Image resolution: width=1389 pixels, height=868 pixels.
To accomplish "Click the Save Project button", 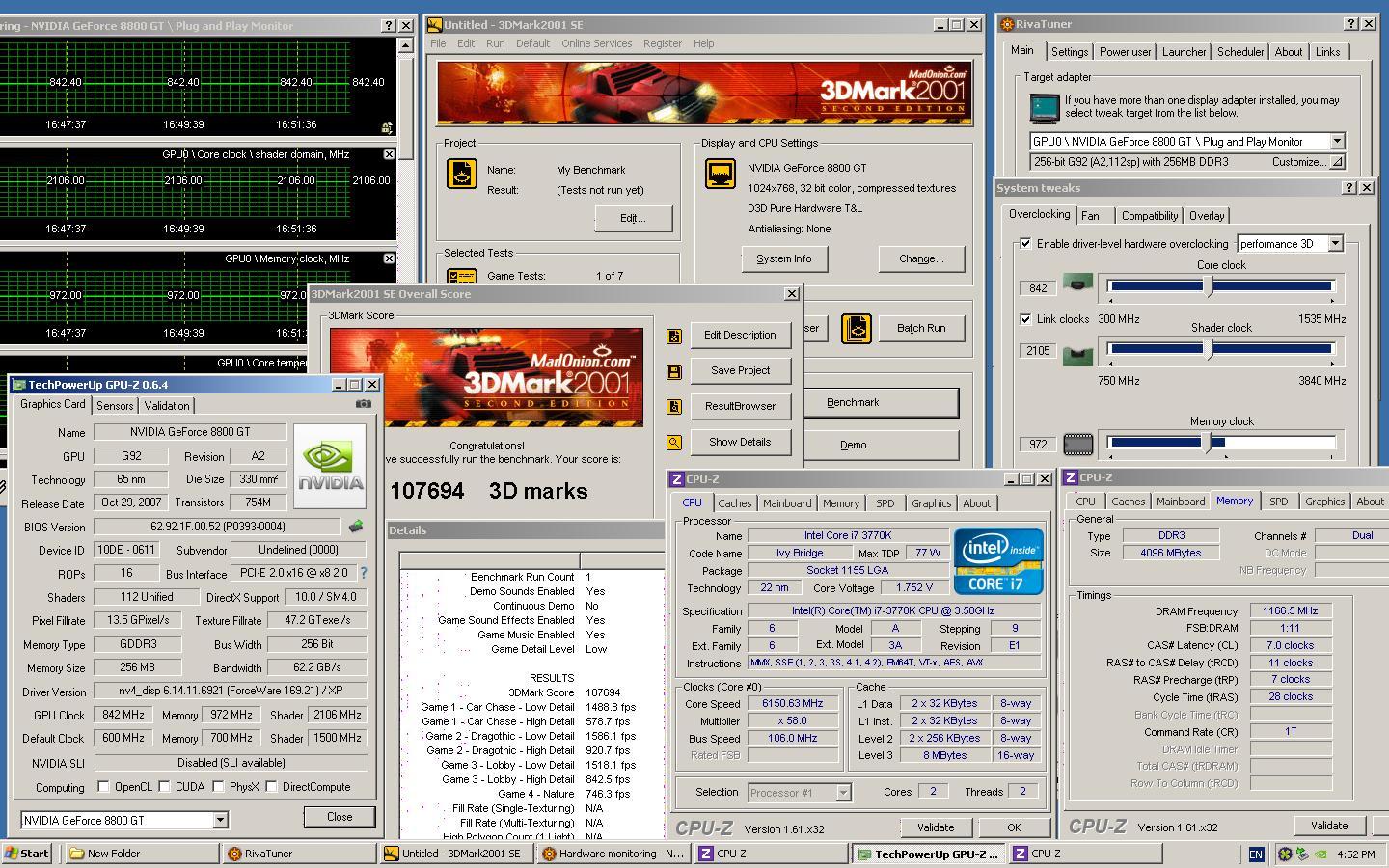I will [x=741, y=371].
